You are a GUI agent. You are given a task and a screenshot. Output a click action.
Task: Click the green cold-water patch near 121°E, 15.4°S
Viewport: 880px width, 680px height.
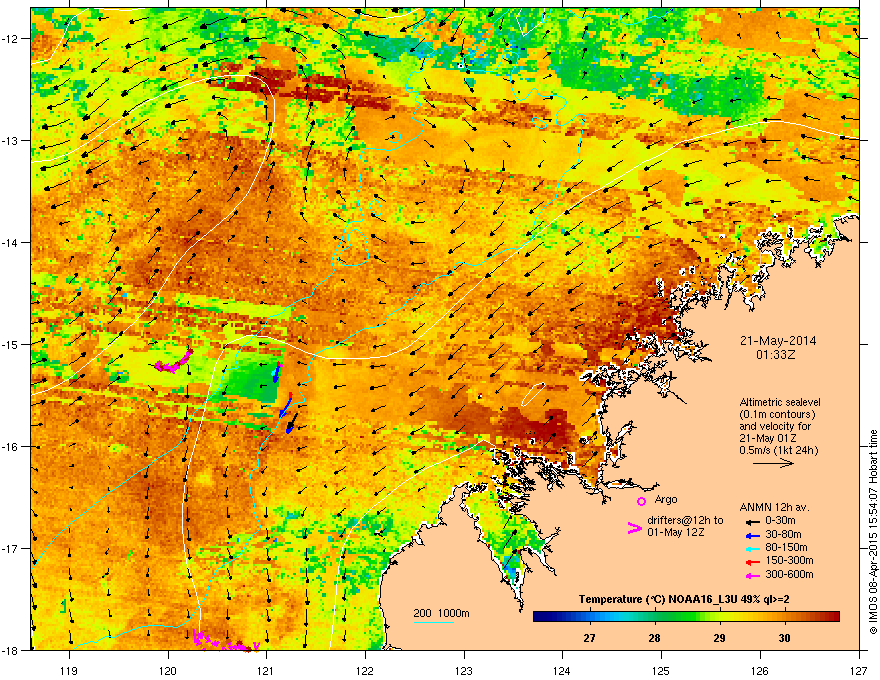pyautogui.click(x=253, y=382)
